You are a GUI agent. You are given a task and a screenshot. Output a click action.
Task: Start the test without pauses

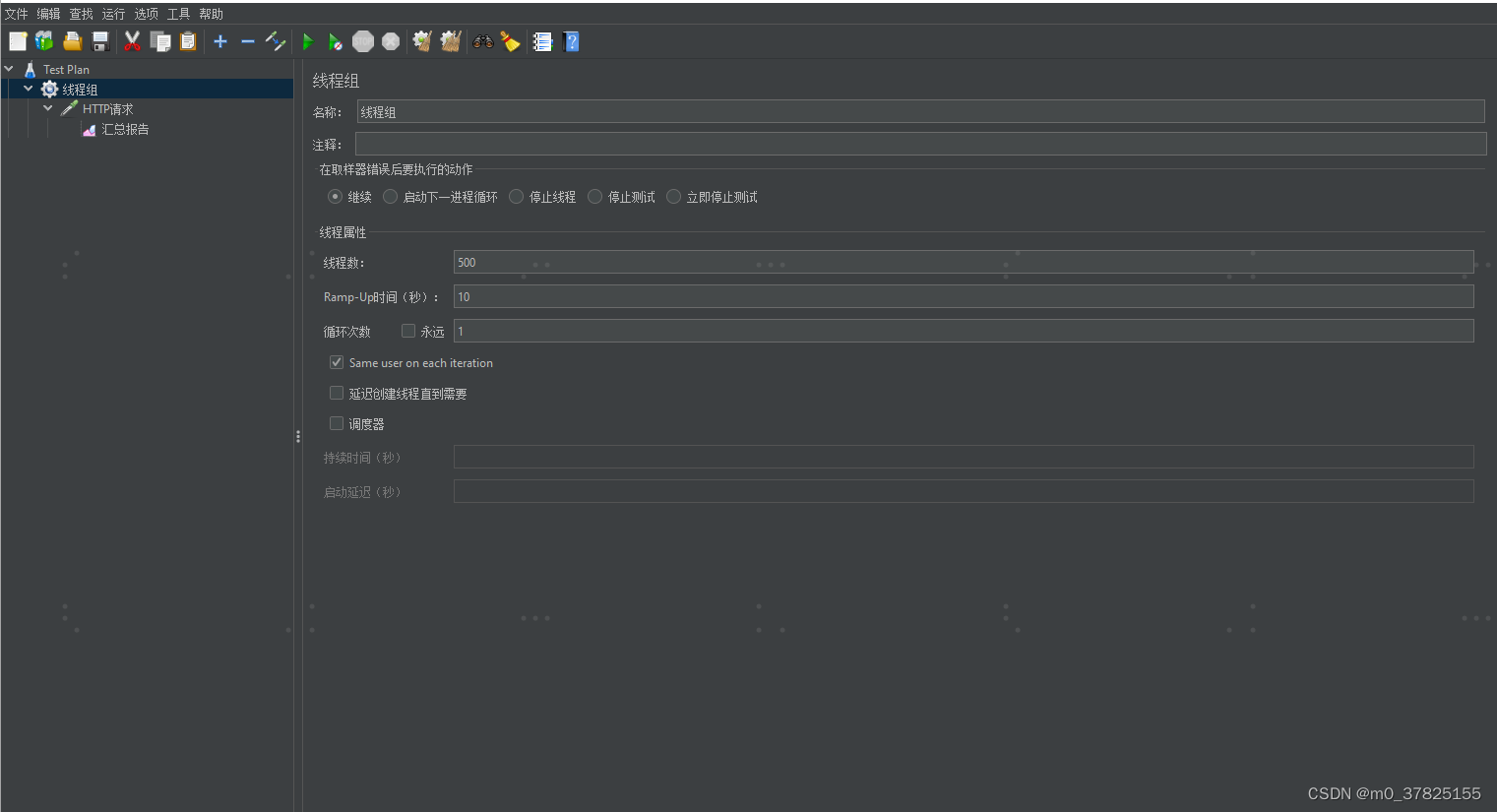[x=335, y=41]
